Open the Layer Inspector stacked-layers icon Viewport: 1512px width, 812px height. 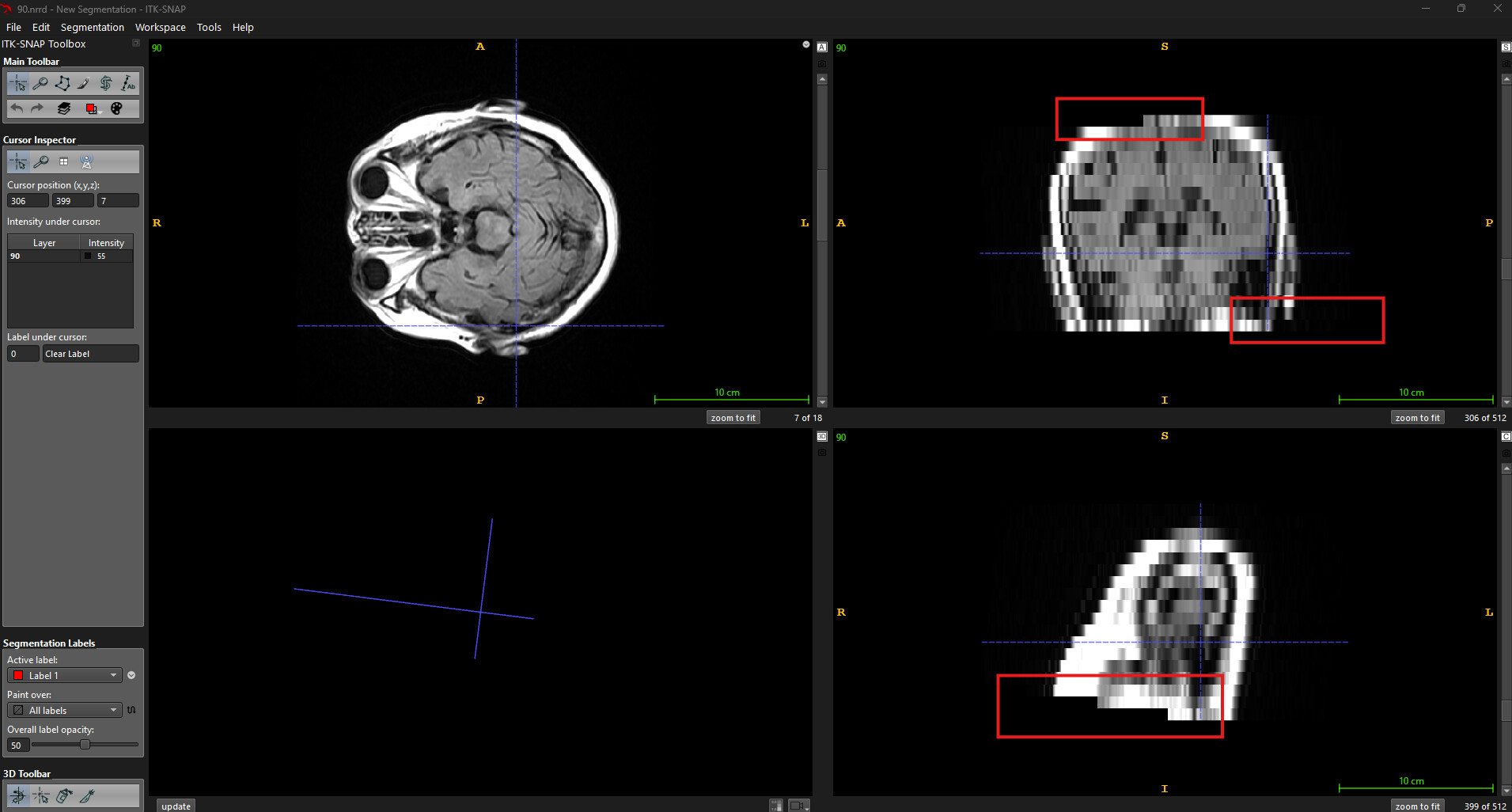64,108
